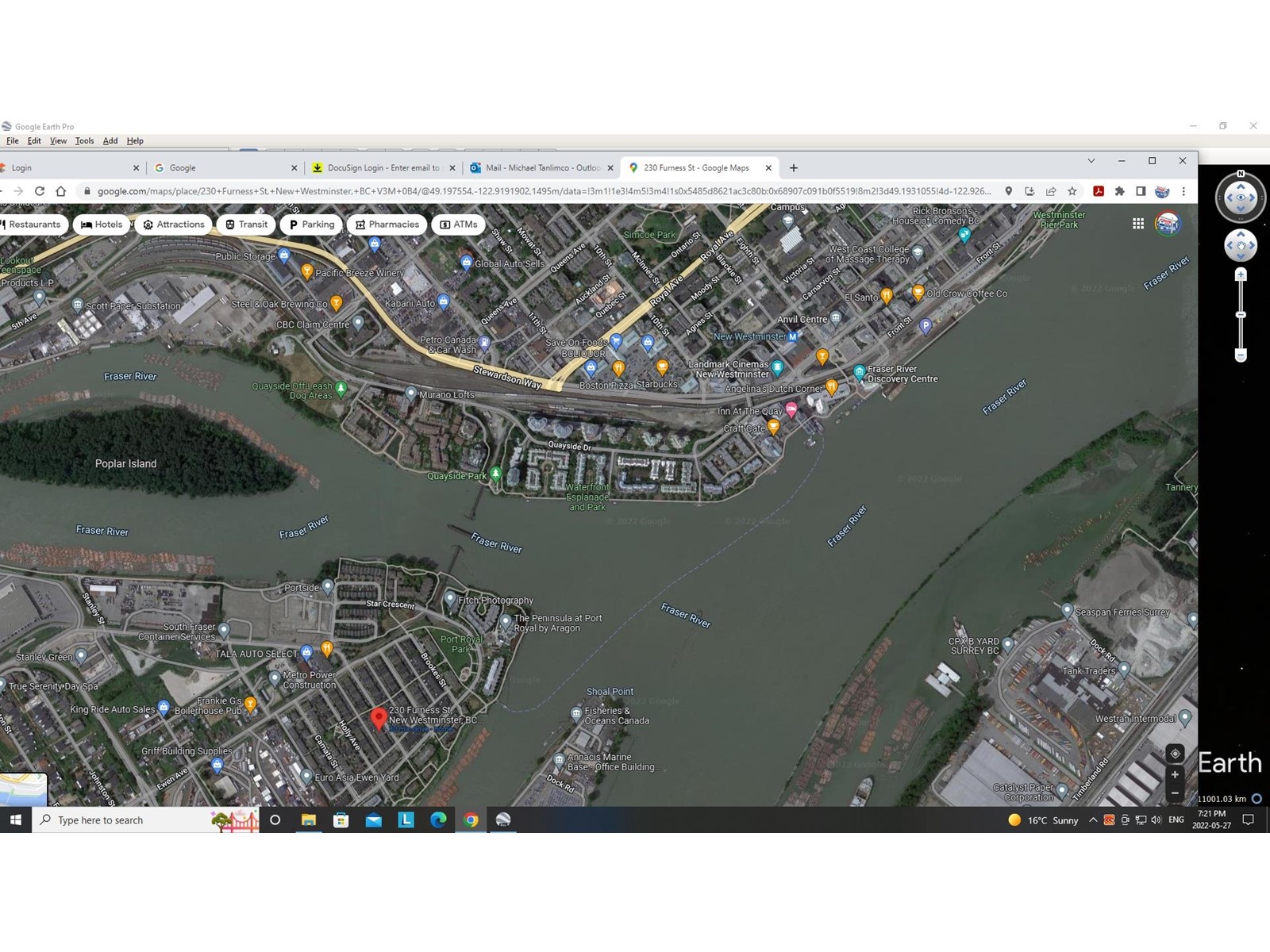
Task: Filter map by Restaurants
Action: click(x=32, y=225)
